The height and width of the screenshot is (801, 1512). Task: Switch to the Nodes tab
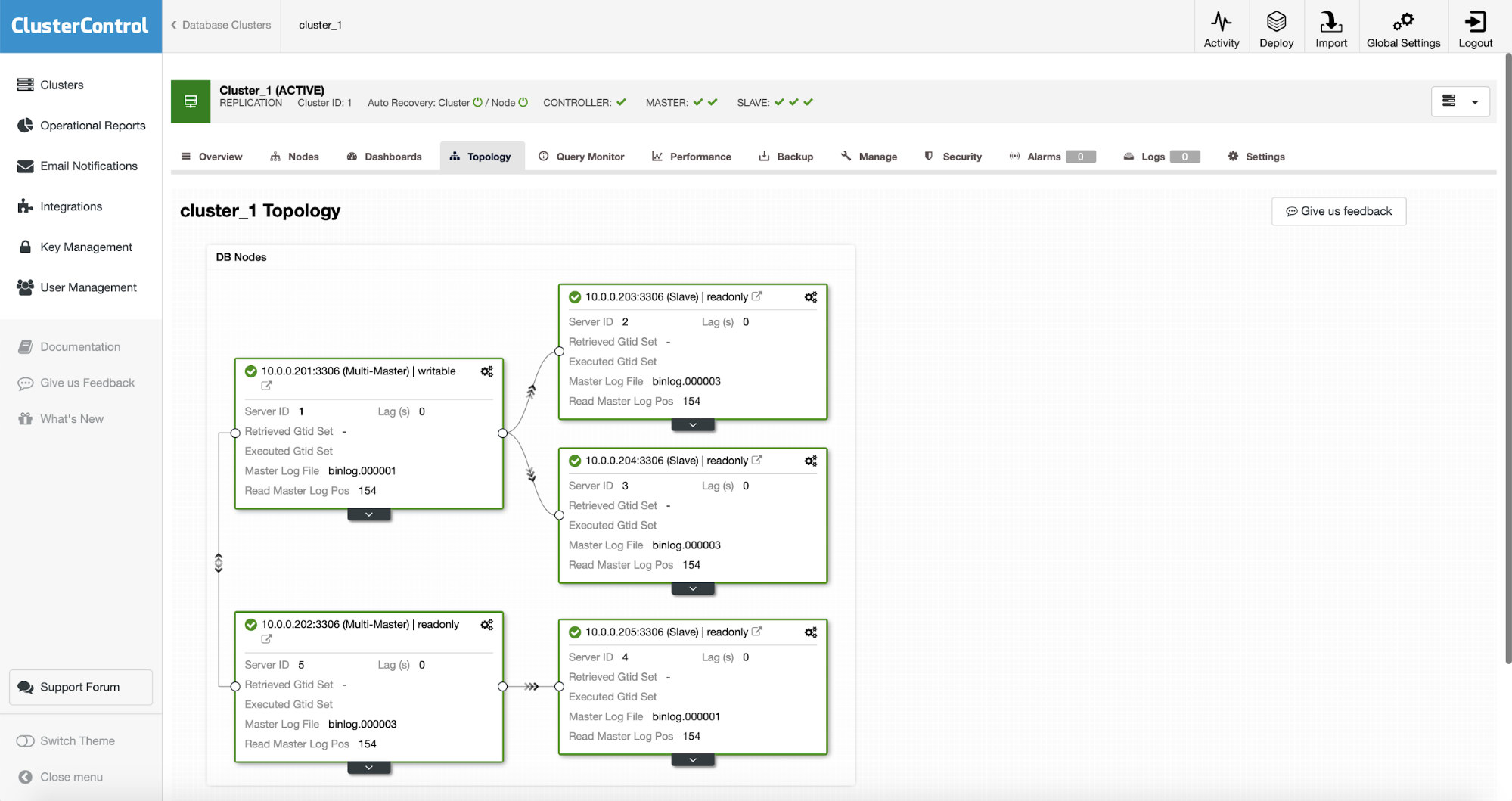point(294,157)
